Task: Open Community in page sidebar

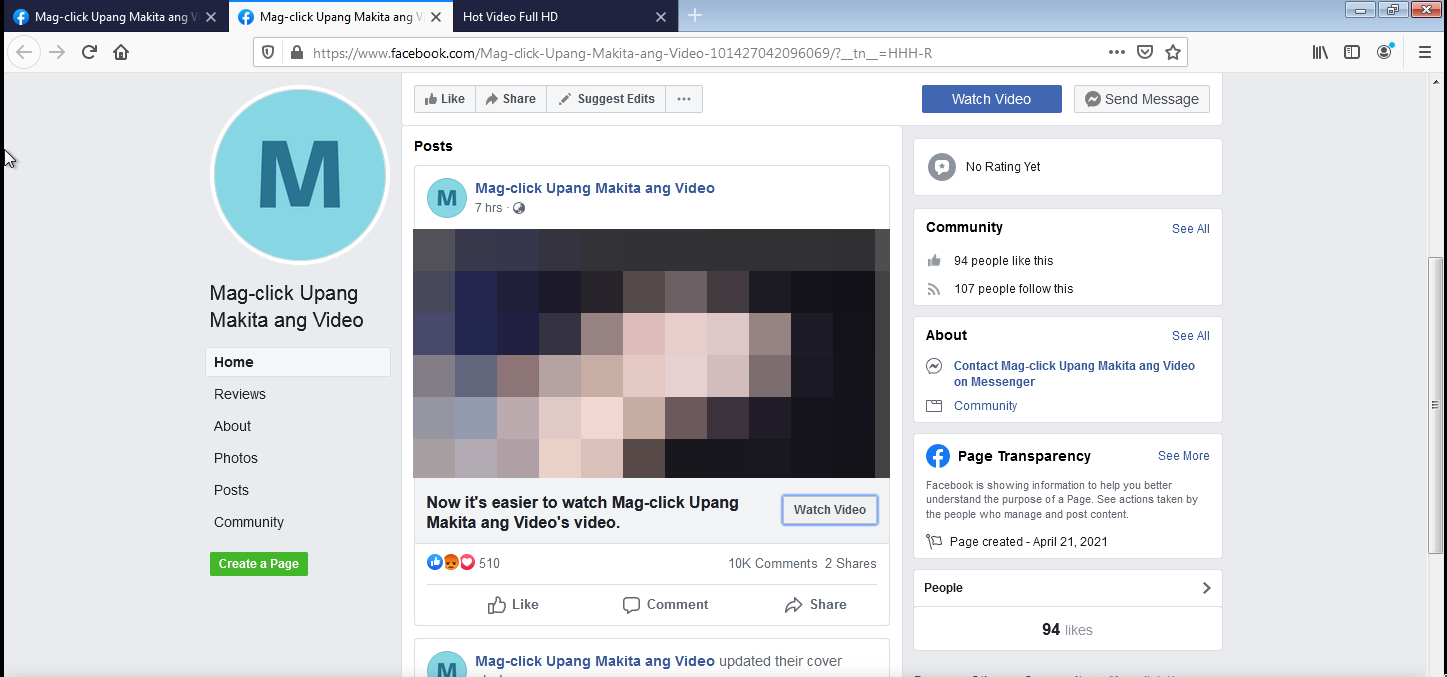Action: 249,522
